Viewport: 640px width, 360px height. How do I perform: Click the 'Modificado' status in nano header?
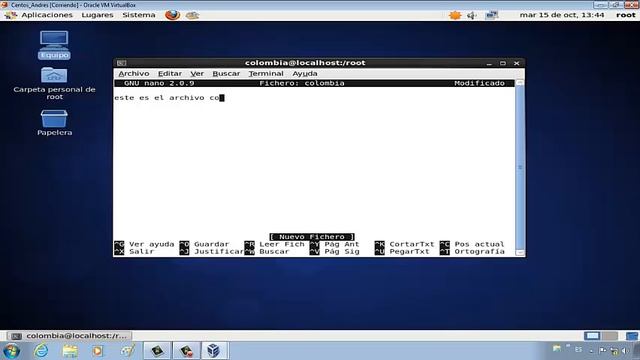coord(479,83)
